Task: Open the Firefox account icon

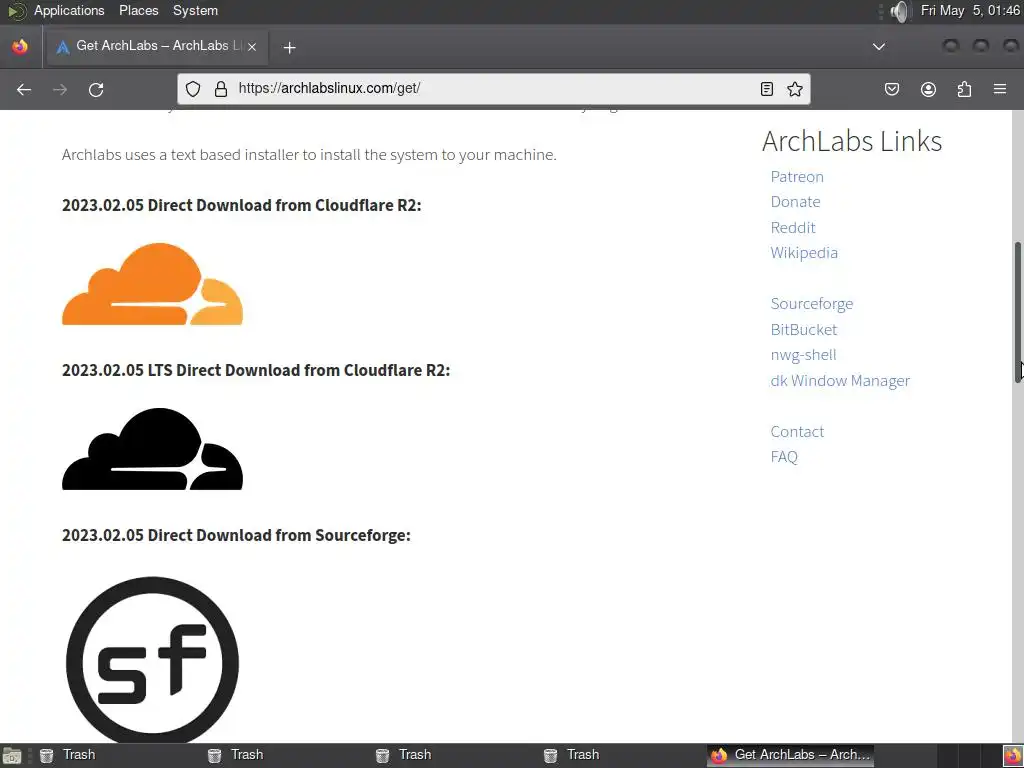Action: click(928, 89)
